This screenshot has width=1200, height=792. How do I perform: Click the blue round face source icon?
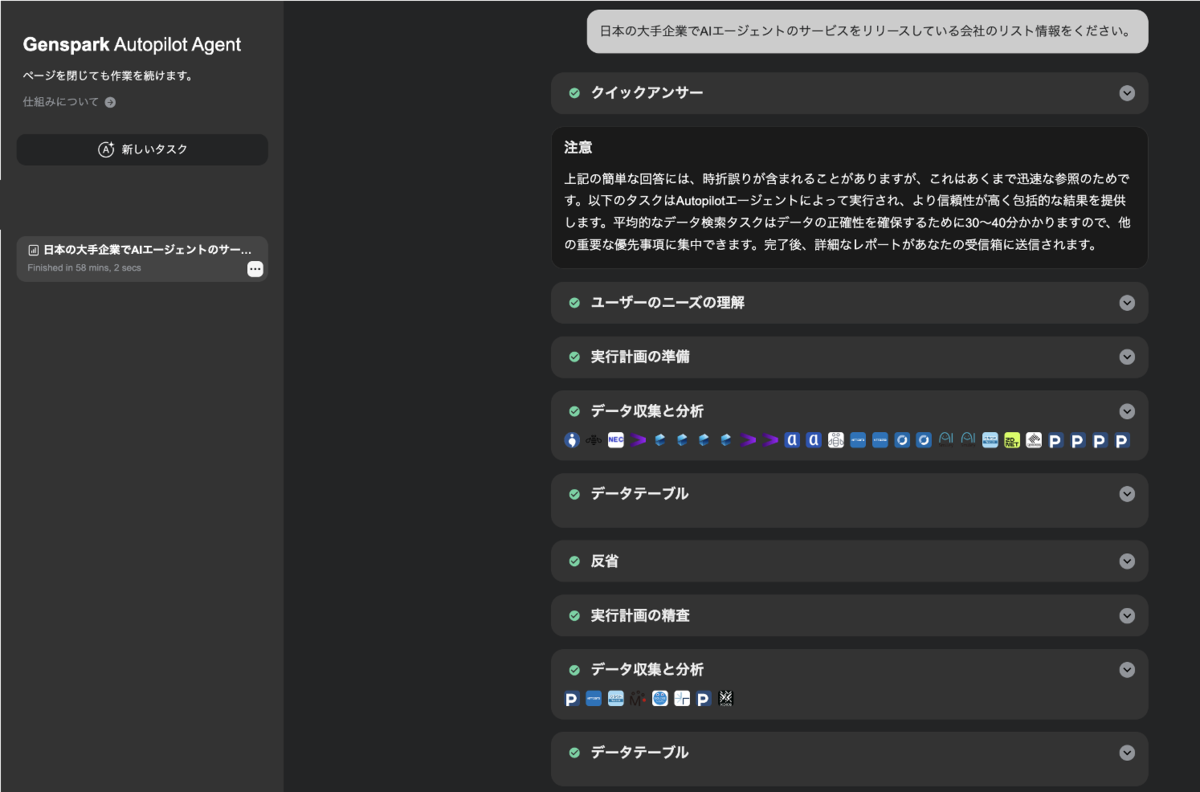pos(660,699)
